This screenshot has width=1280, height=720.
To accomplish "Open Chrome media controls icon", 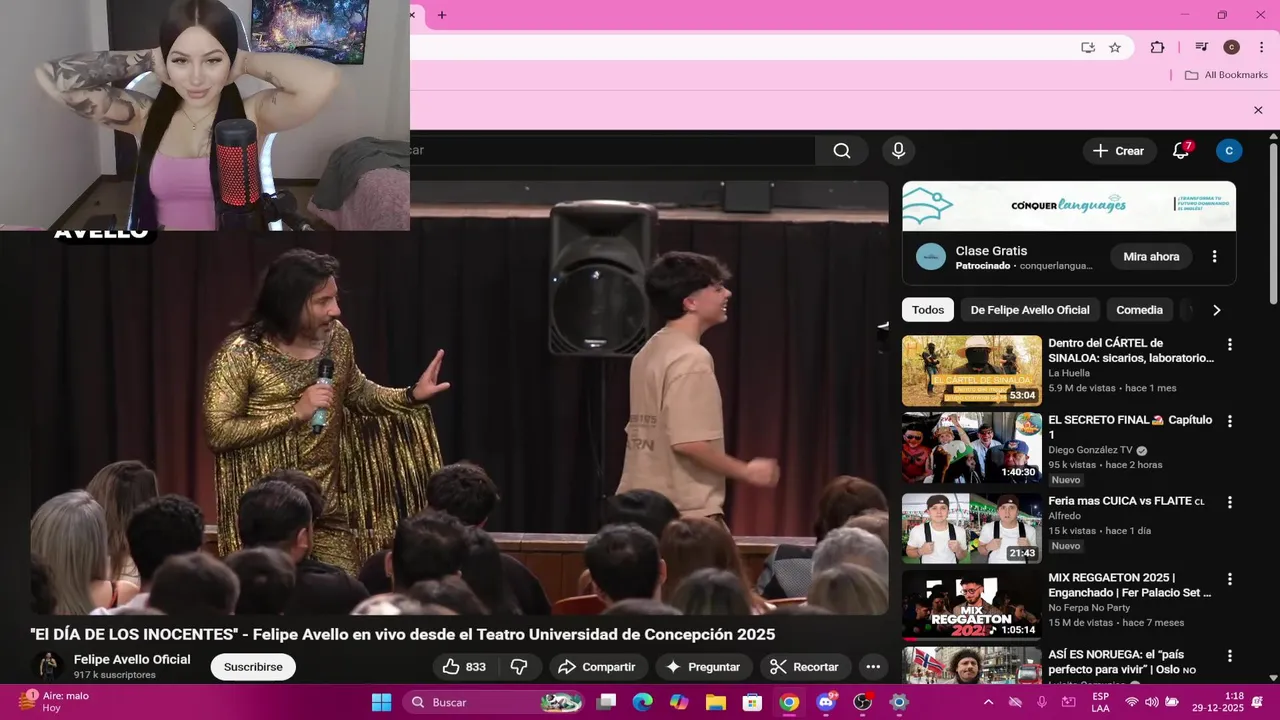I will click(x=1202, y=47).
